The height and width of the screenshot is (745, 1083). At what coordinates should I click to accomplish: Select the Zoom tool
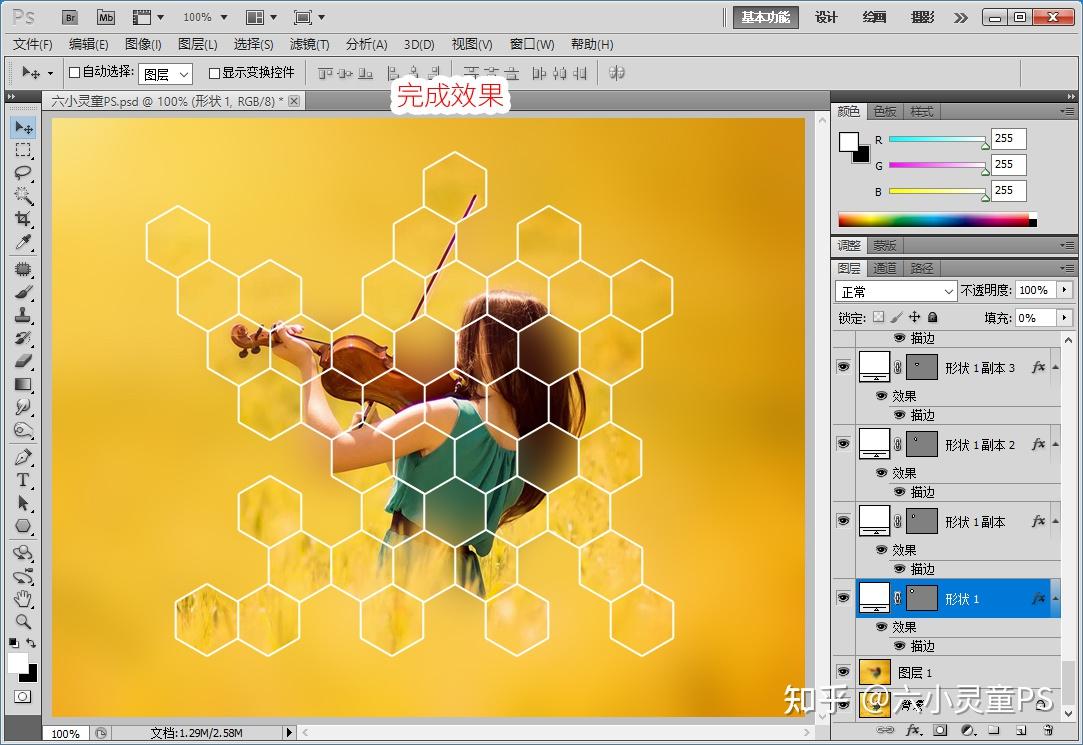[23, 621]
